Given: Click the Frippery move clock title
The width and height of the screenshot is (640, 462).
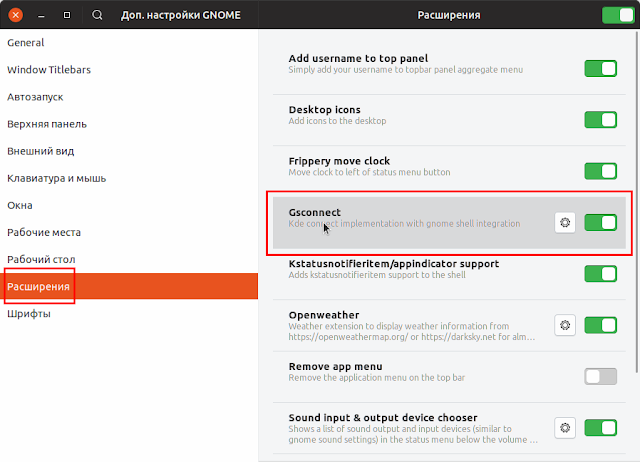Looking at the screenshot, I should tap(339, 161).
